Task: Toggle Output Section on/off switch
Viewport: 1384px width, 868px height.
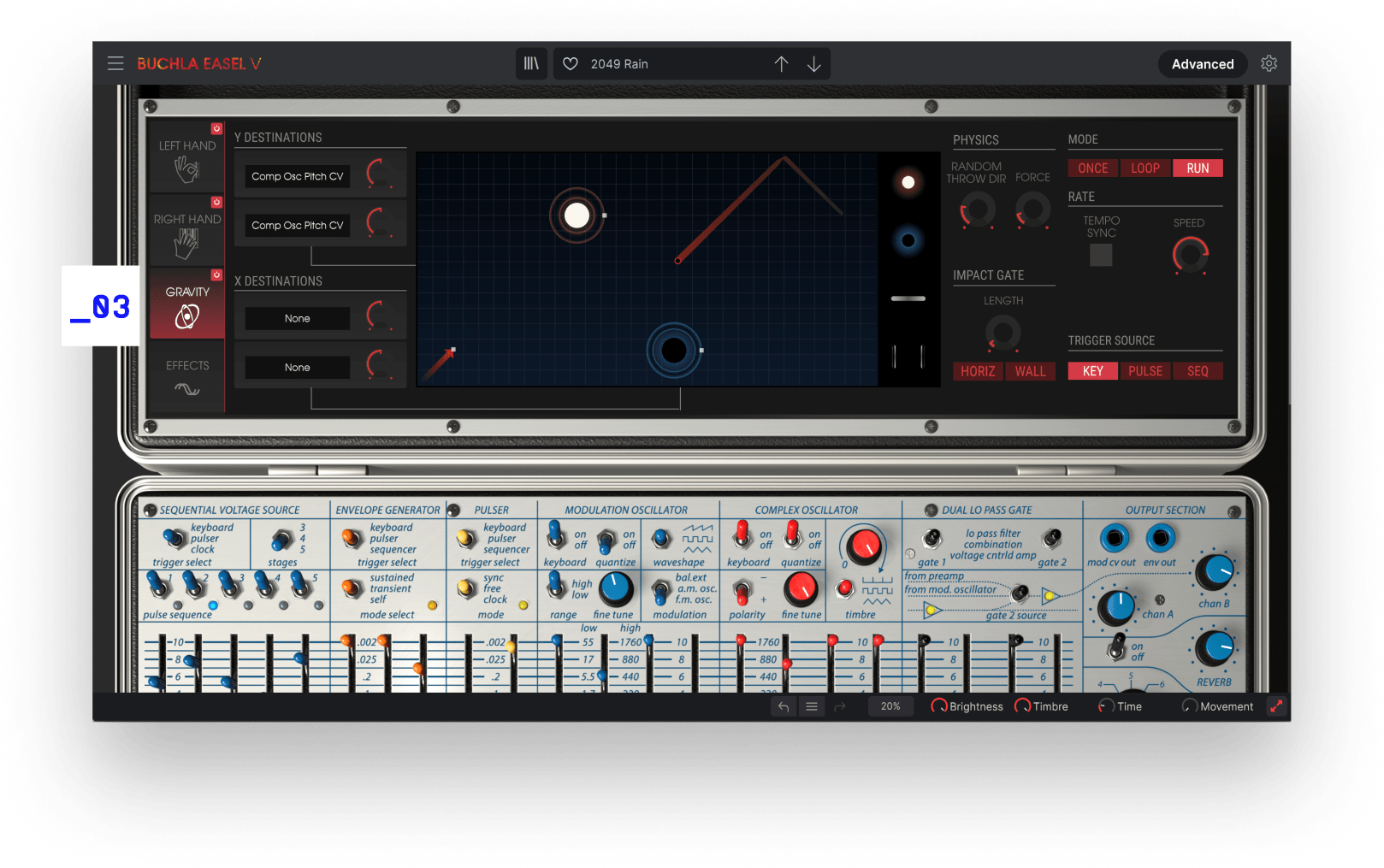Action: click(x=1117, y=647)
